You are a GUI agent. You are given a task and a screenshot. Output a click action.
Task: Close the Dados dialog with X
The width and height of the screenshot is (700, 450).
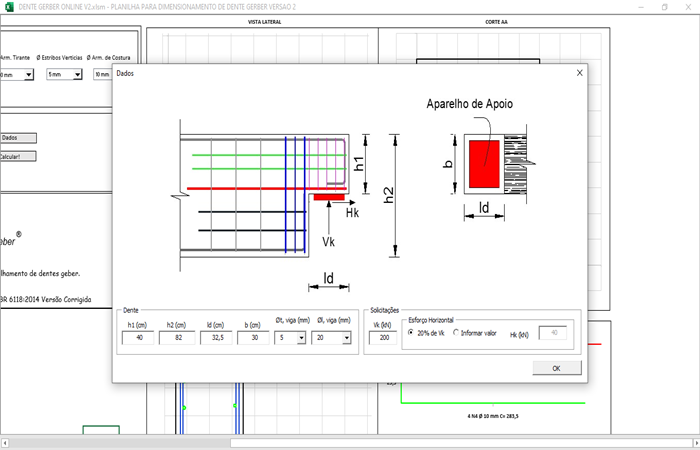click(x=577, y=73)
